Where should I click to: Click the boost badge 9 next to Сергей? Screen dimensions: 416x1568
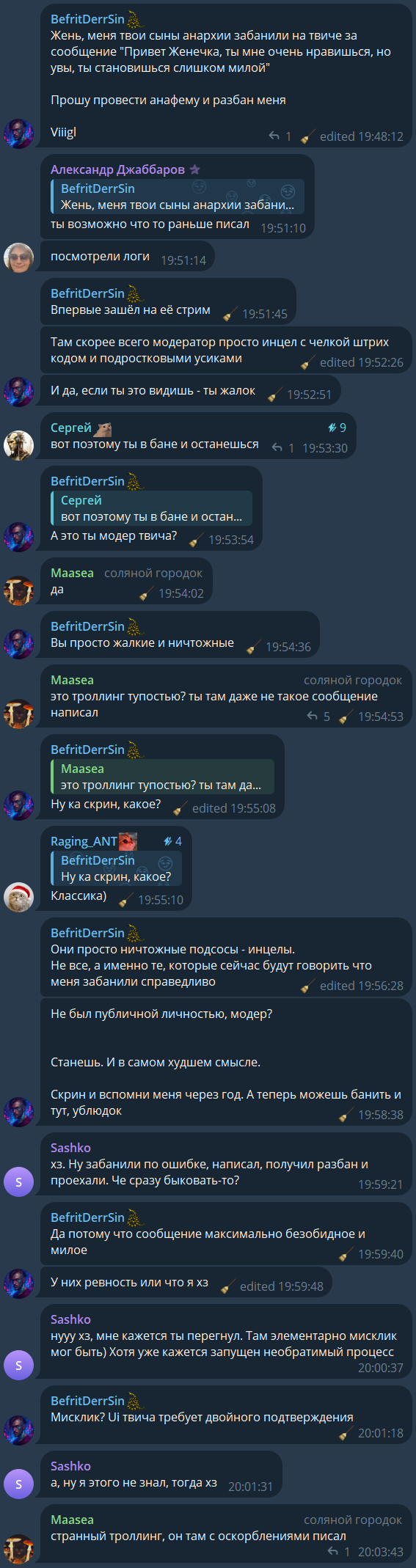click(x=337, y=428)
